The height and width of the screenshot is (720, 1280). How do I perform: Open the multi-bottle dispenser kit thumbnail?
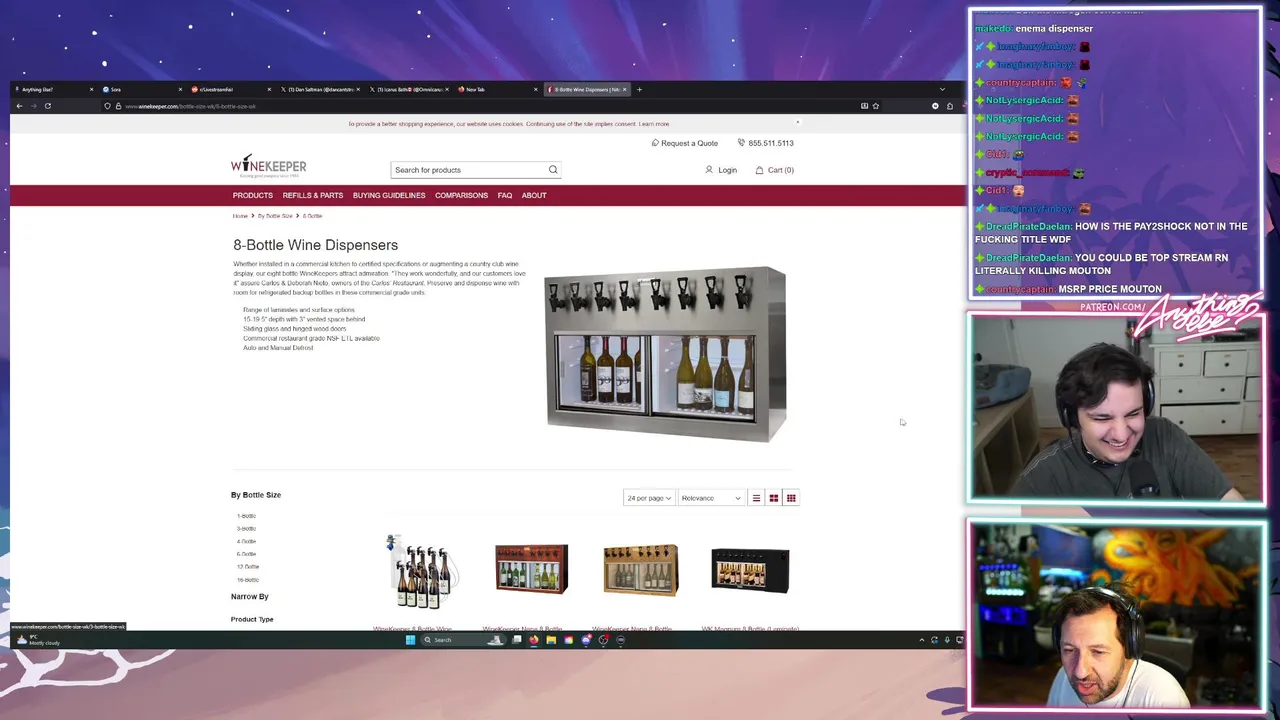coord(421,571)
